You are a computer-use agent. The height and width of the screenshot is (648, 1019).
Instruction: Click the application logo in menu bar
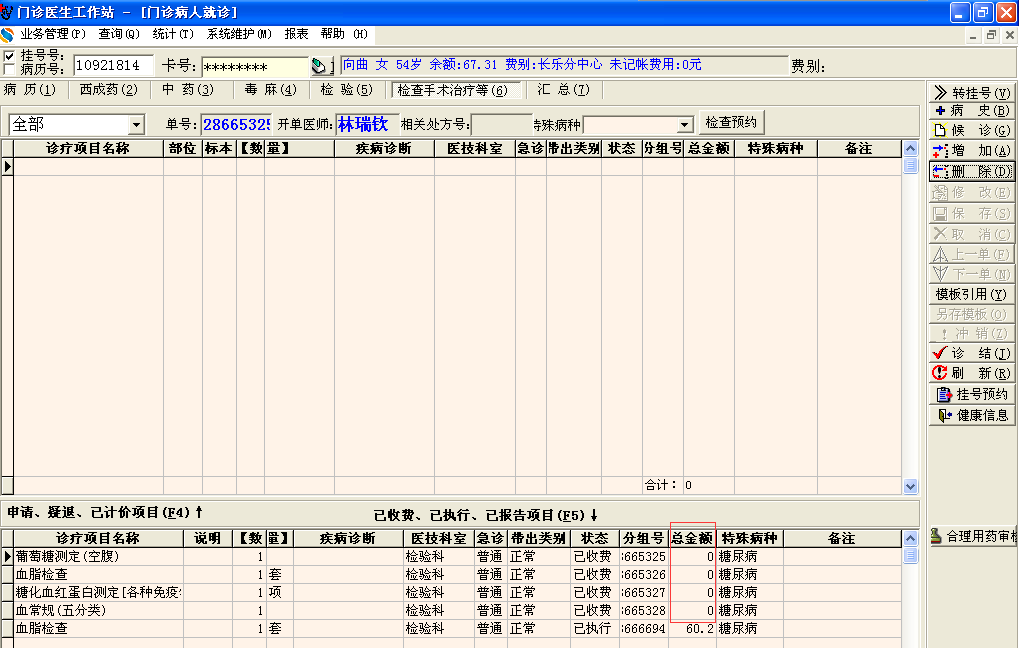(7, 34)
